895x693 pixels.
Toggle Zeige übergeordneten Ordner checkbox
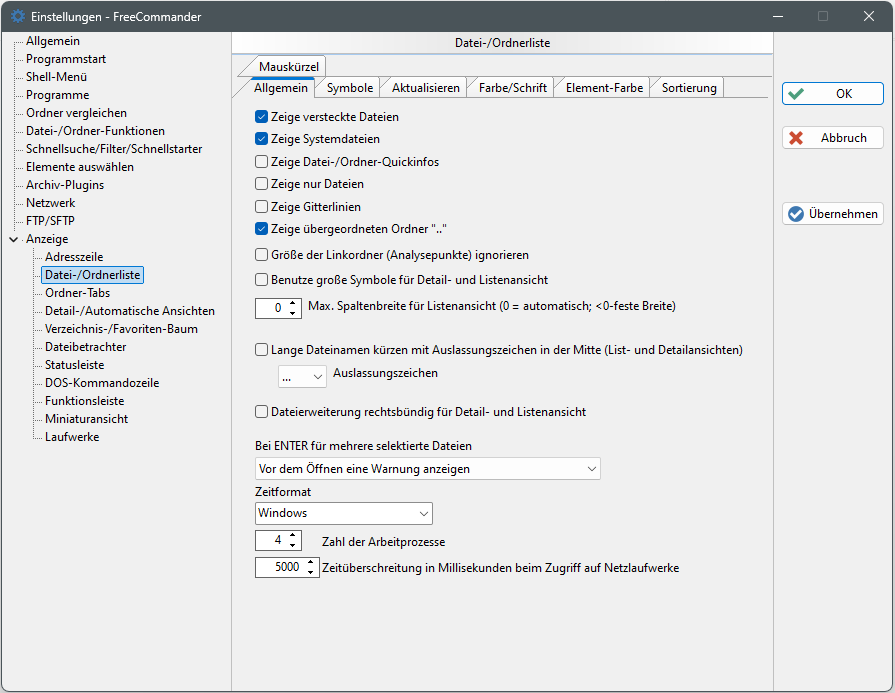point(261,229)
